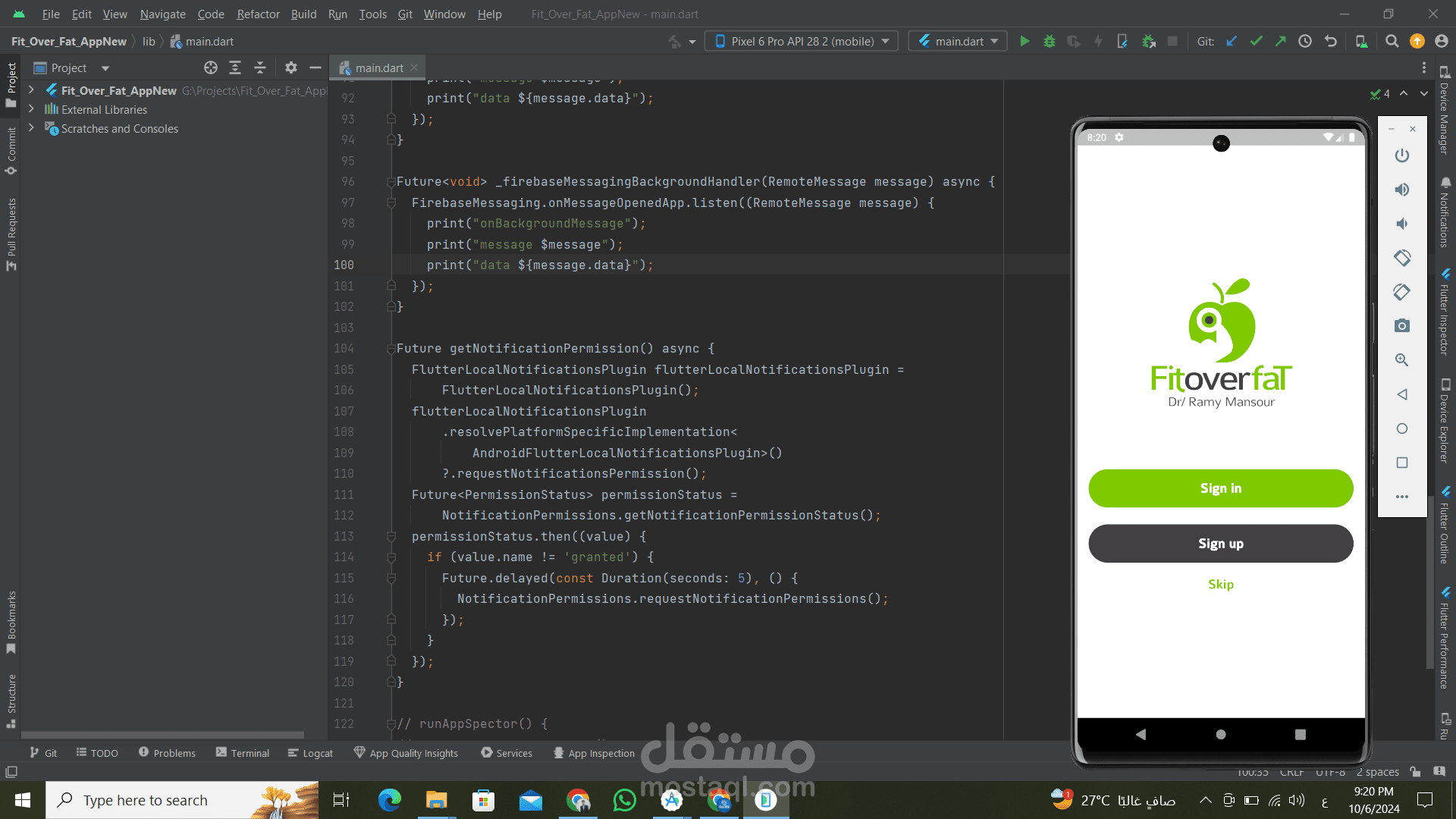1456x819 pixels.
Task: Select opened file with the target icon
Action: pyautogui.click(x=211, y=68)
